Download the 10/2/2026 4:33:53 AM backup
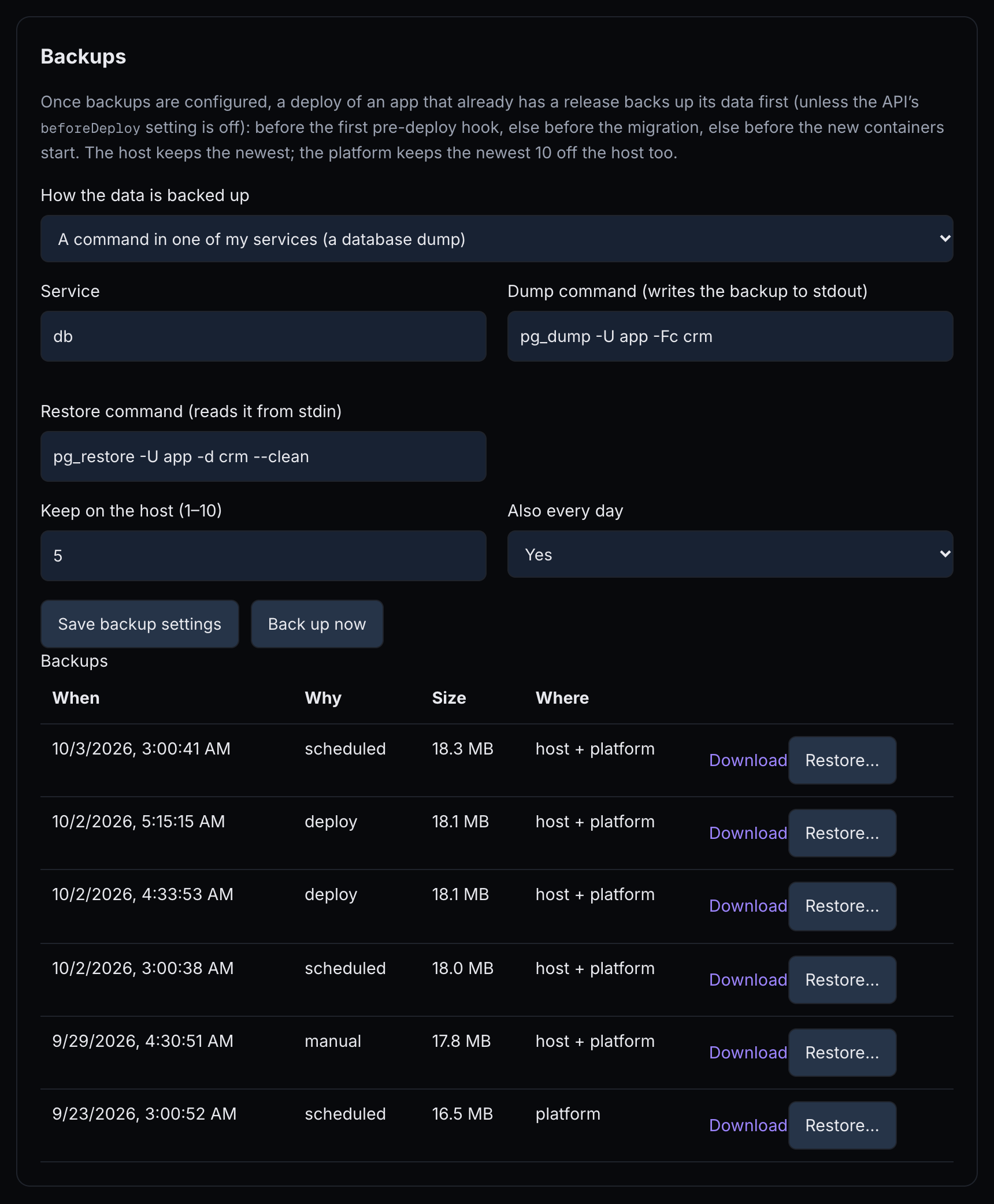Viewport: 994px width, 1204px height. tap(748, 906)
